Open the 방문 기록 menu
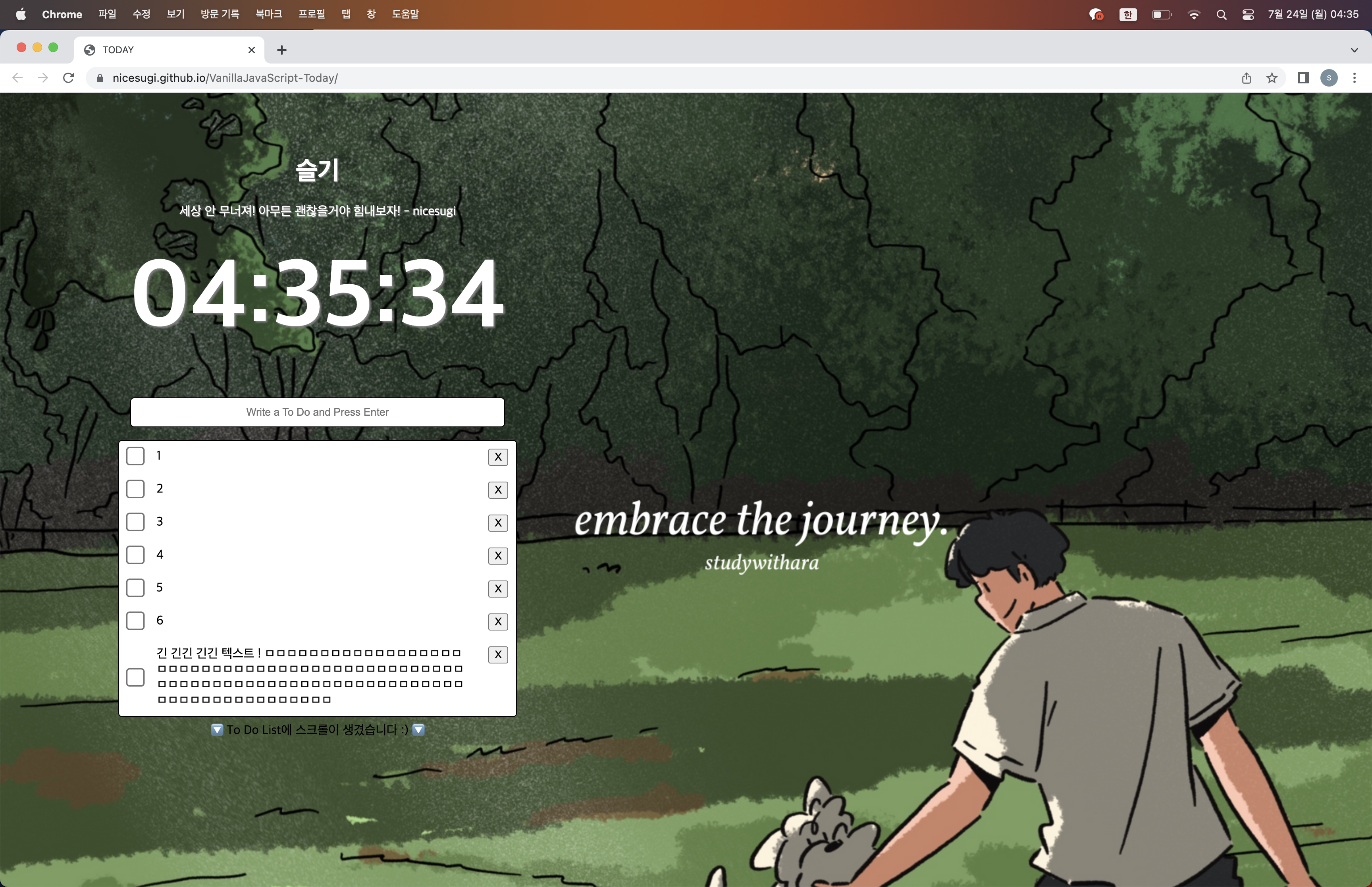The image size is (1372, 887). click(220, 14)
